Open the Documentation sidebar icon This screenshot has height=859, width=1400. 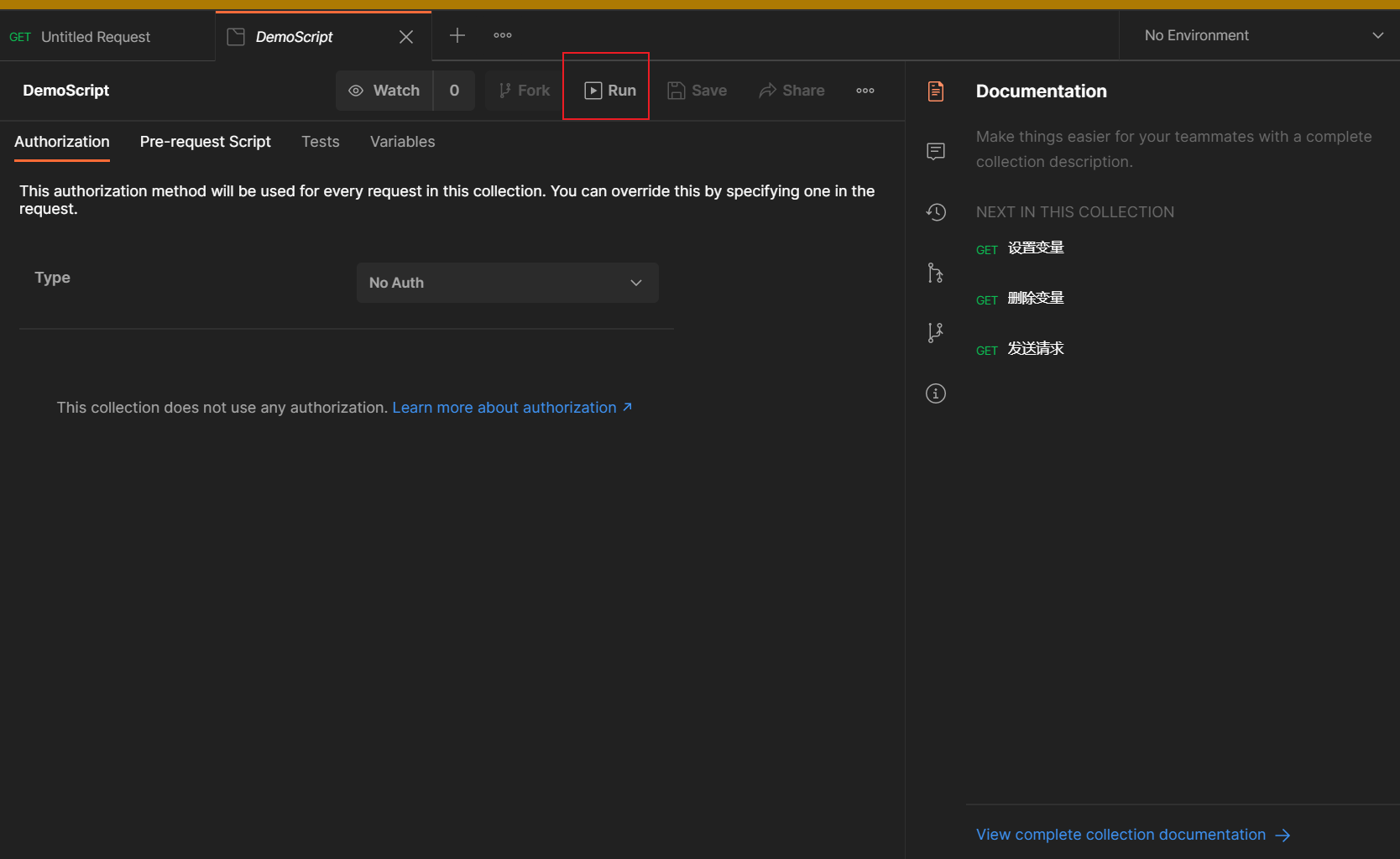coord(936,91)
